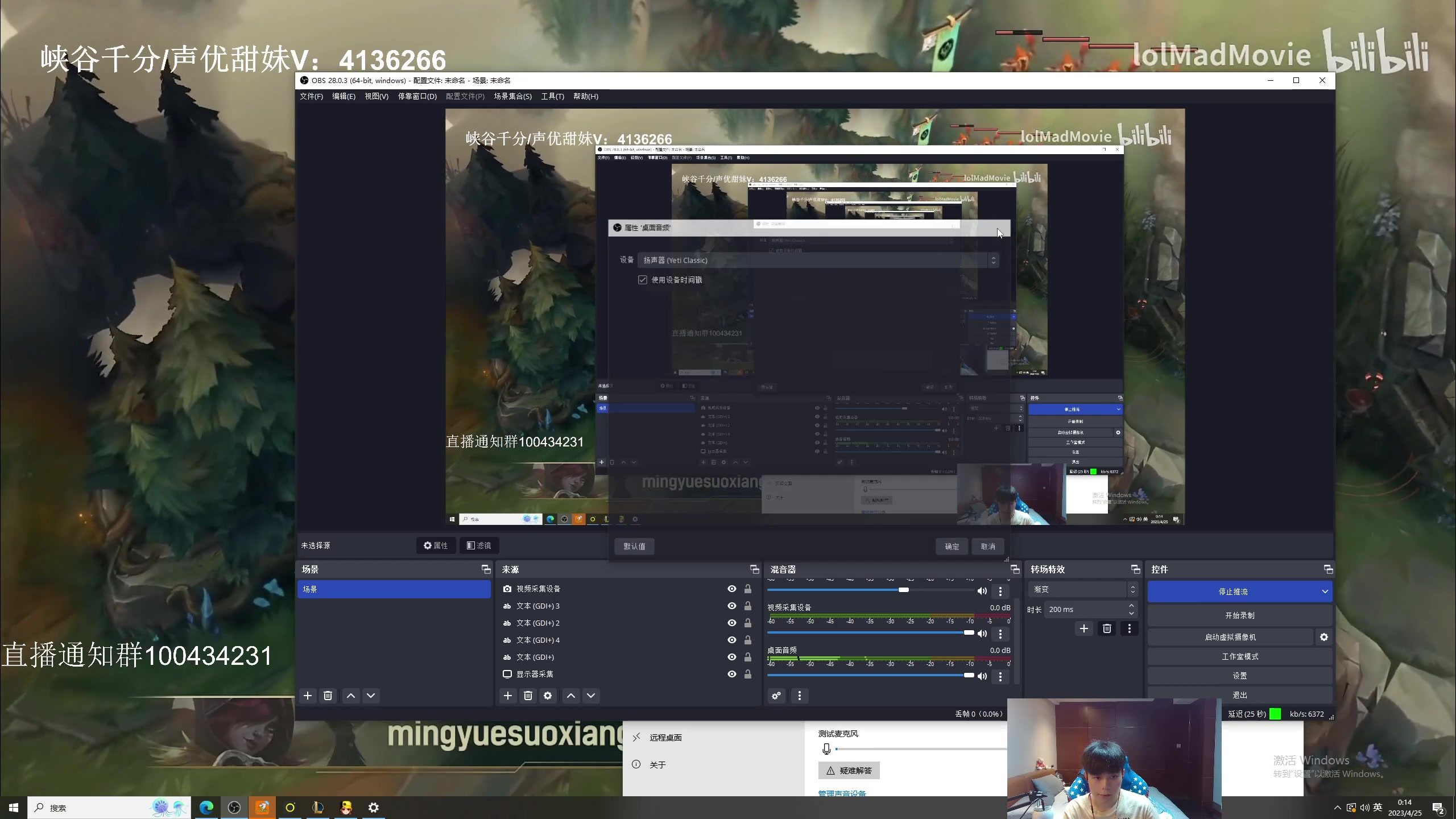Move scene up with arrow icon

click(351, 696)
